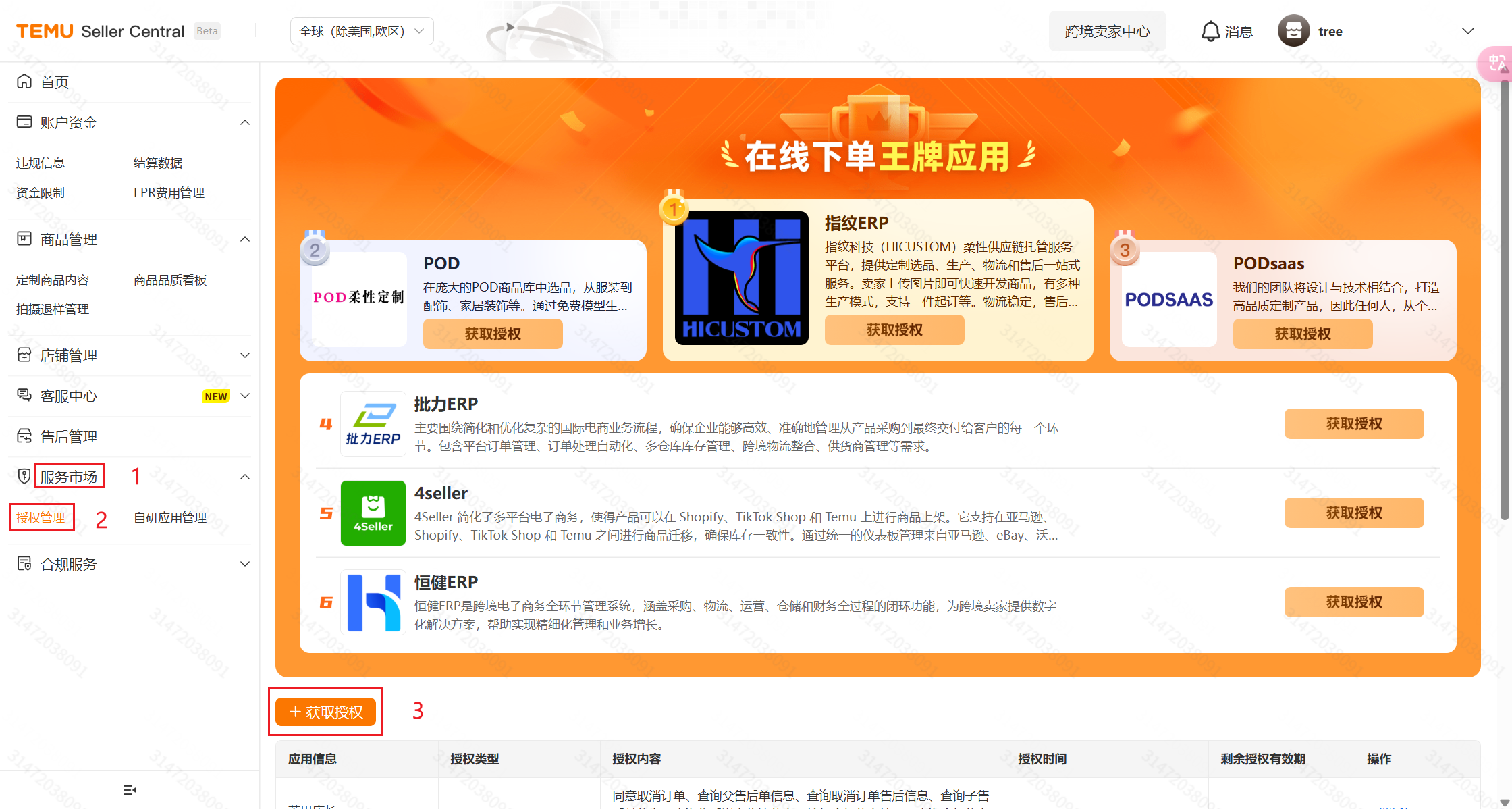Go to 首页 in the sidebar
The image size is (1512, 809).
click(55, 82)
